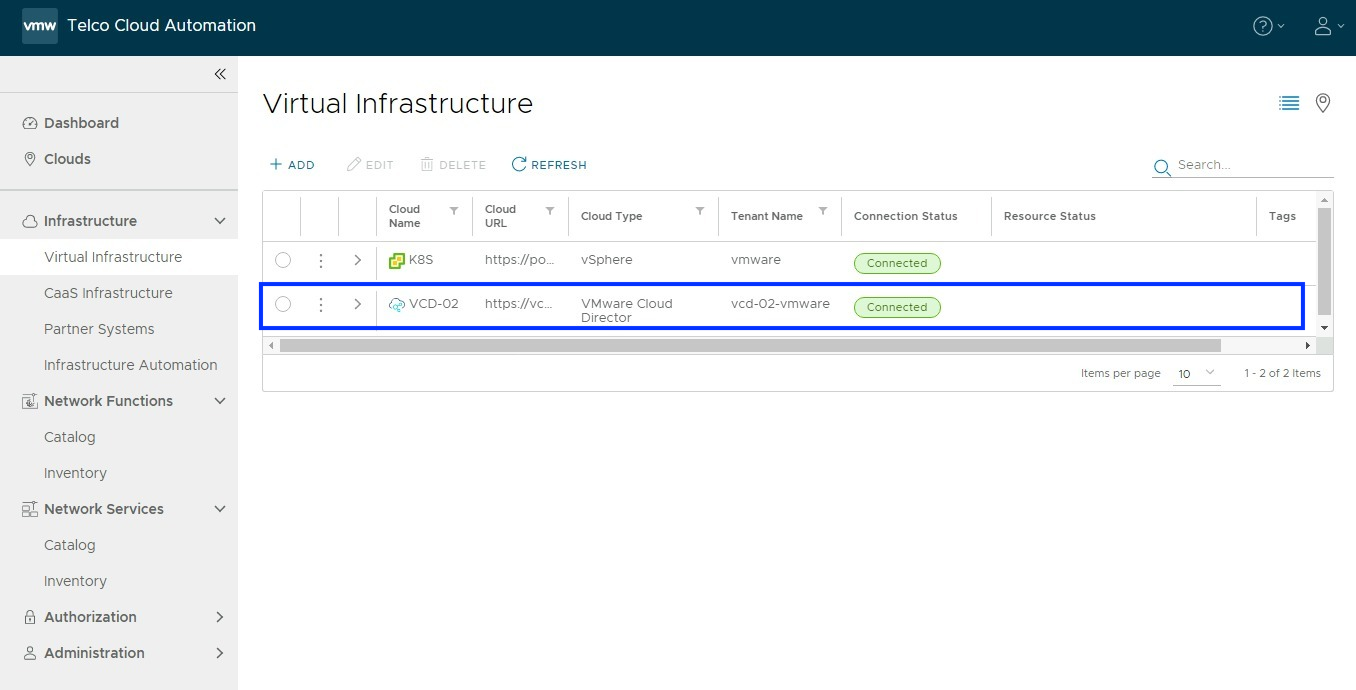Screen dimensions: 1356x690
Task: Open row actions menu for K8S
Action: tap(321, 261)
